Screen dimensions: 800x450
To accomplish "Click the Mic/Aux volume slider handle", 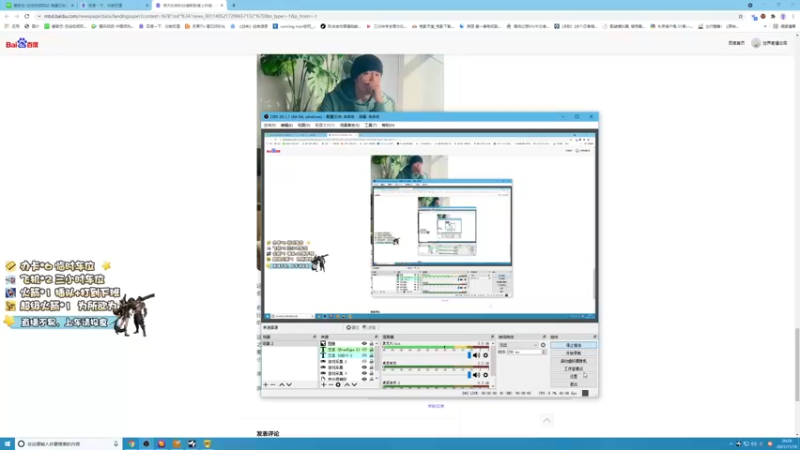I will click(x=469, y=355).
